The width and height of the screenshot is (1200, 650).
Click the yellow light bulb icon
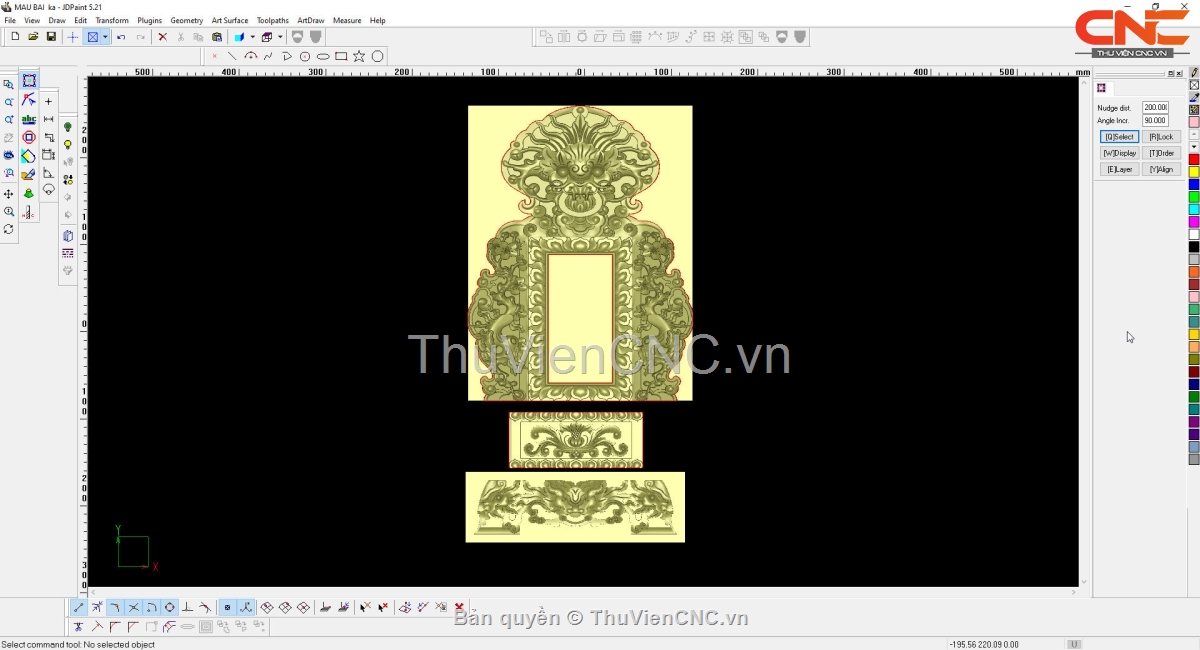(x=68, y=145)
